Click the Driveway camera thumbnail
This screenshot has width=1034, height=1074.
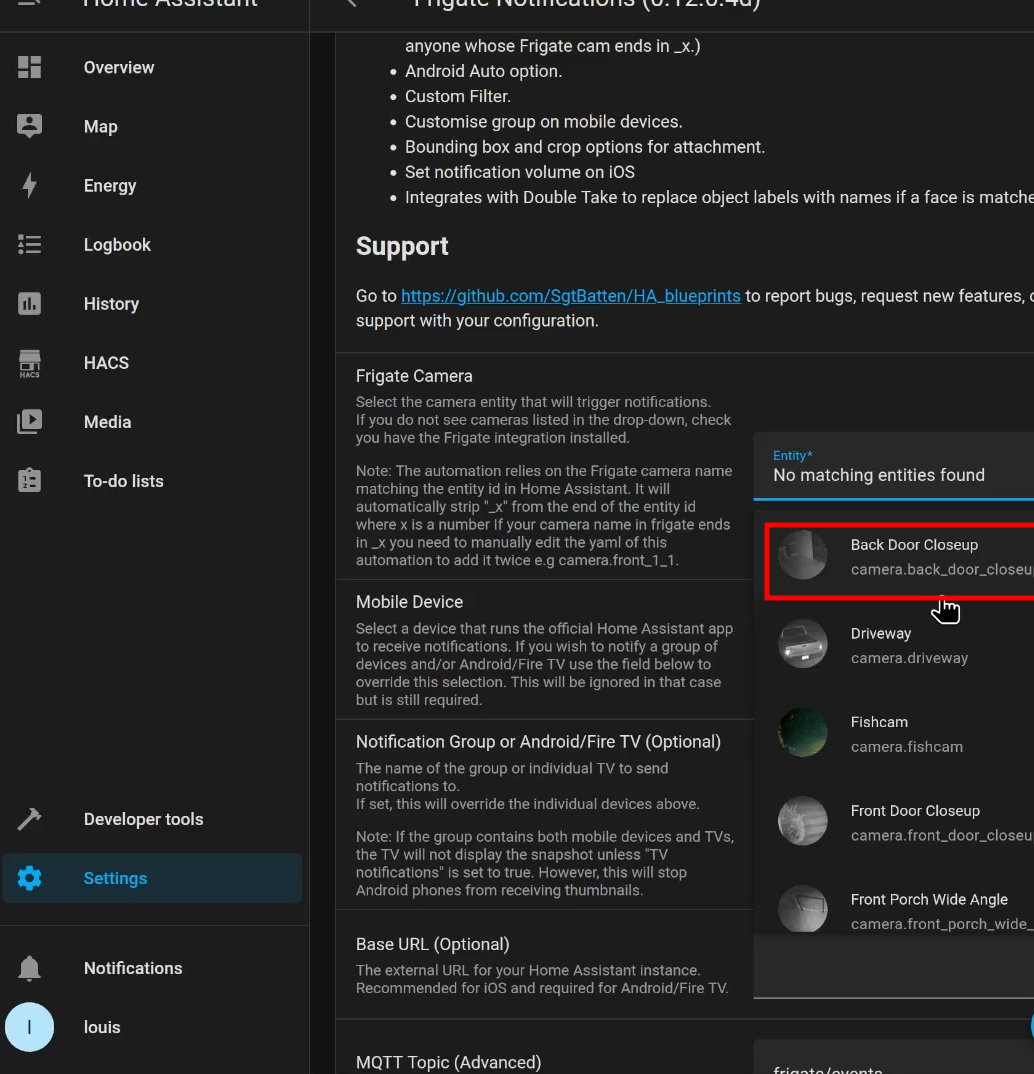(803, 644)
